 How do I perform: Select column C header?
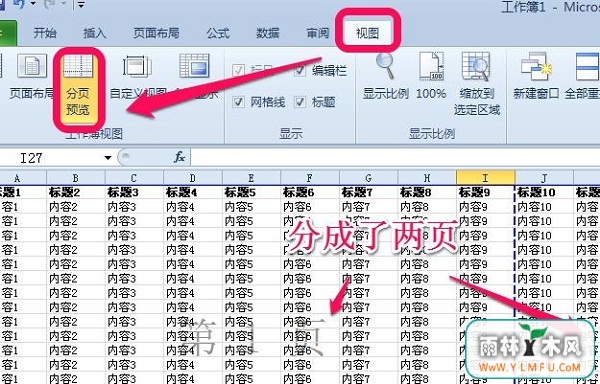tap(134, 178)
